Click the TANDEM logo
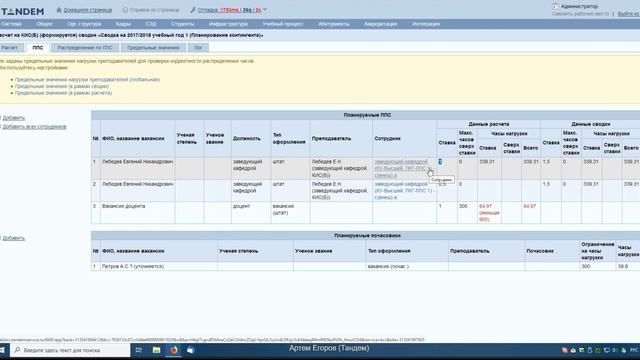The height and width of the screenshot is (360, 640). tap(22, 11)
